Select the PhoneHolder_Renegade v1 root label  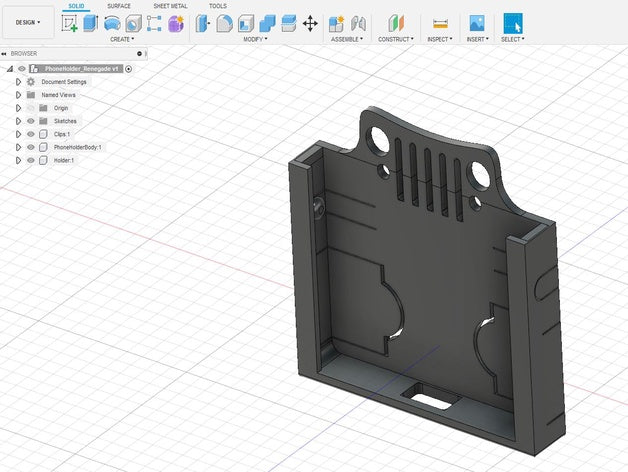coord(81,69)
